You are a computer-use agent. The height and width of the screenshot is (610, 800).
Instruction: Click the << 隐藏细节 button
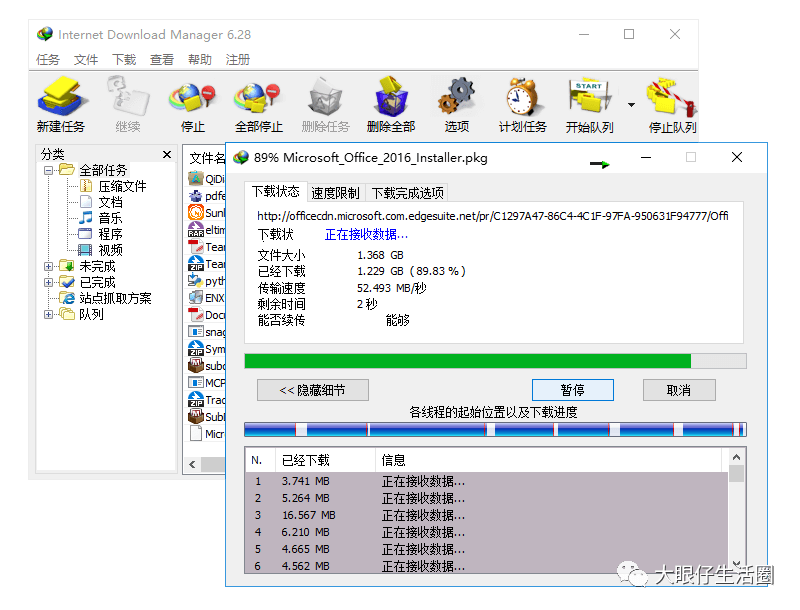pos(313,390)
